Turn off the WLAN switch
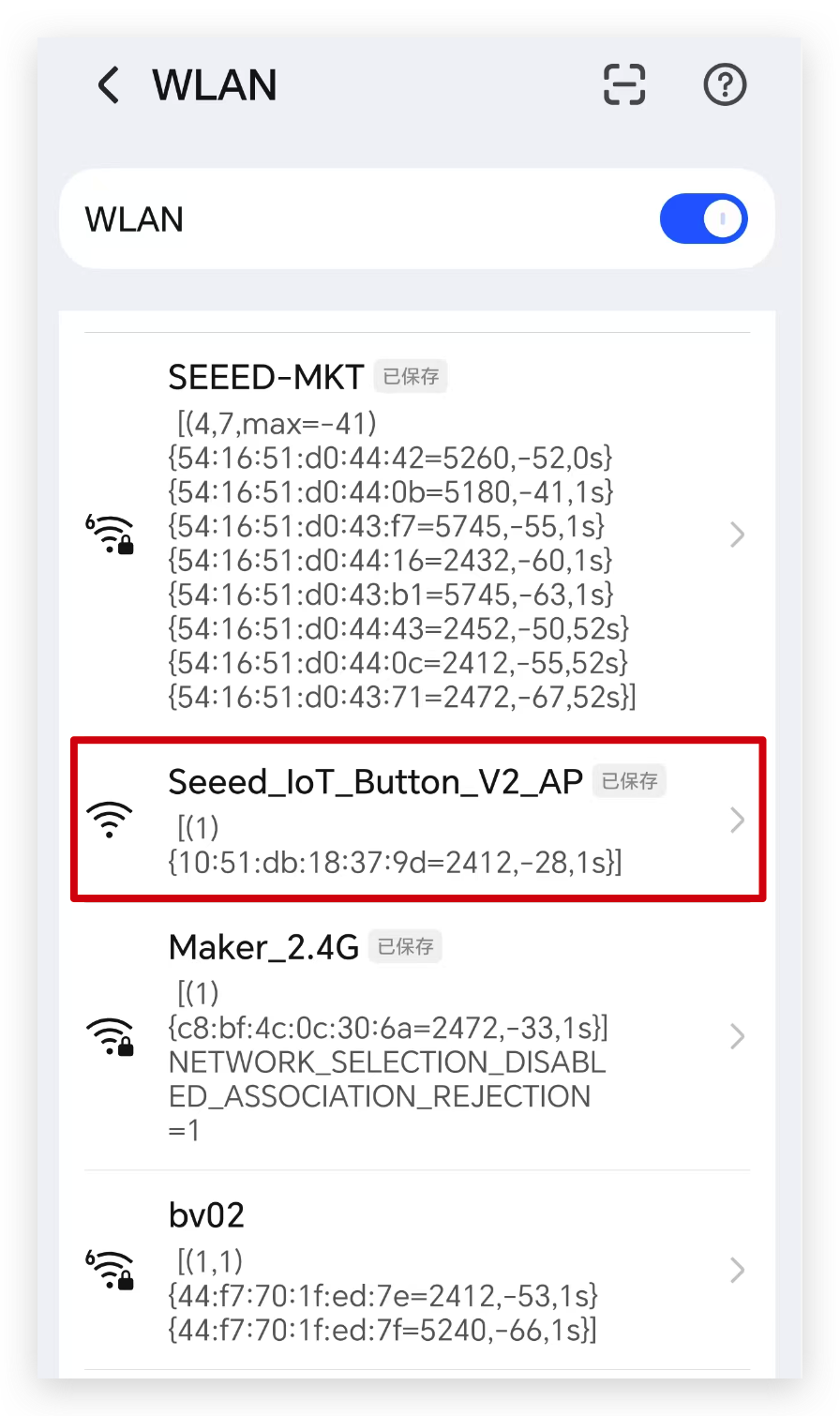 pos(703,219)
